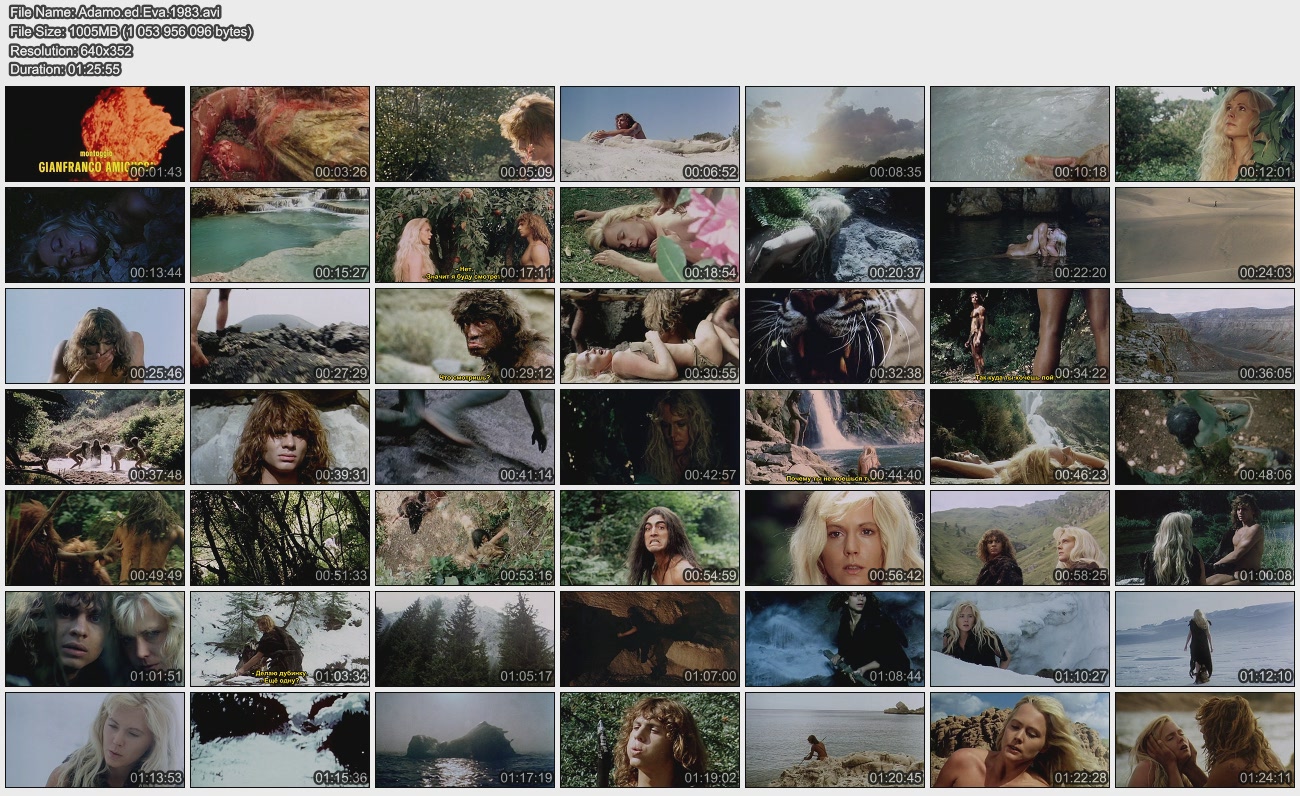Open the tiger close-up thumbnail at 00:32:38
Viewport: 1300px width, 796px height.
pos(835,335)
